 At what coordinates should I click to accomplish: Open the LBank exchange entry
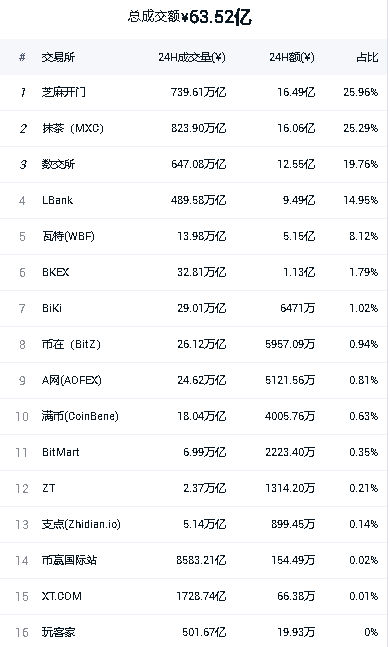pos(193,201)
